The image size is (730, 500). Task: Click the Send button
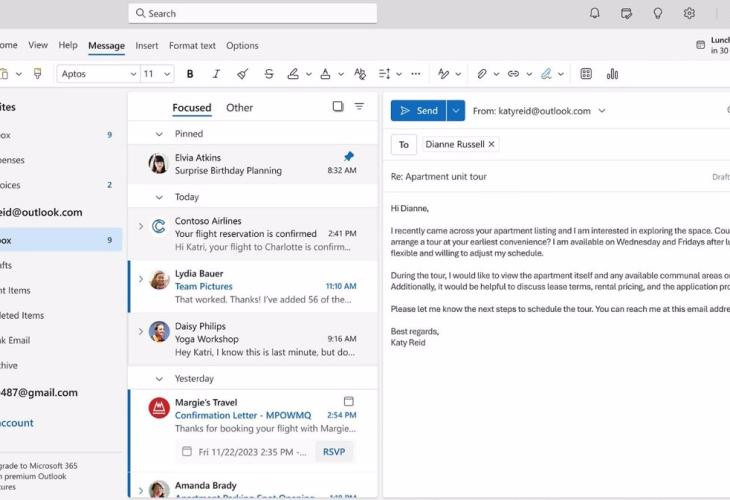[x=417, y=111]
